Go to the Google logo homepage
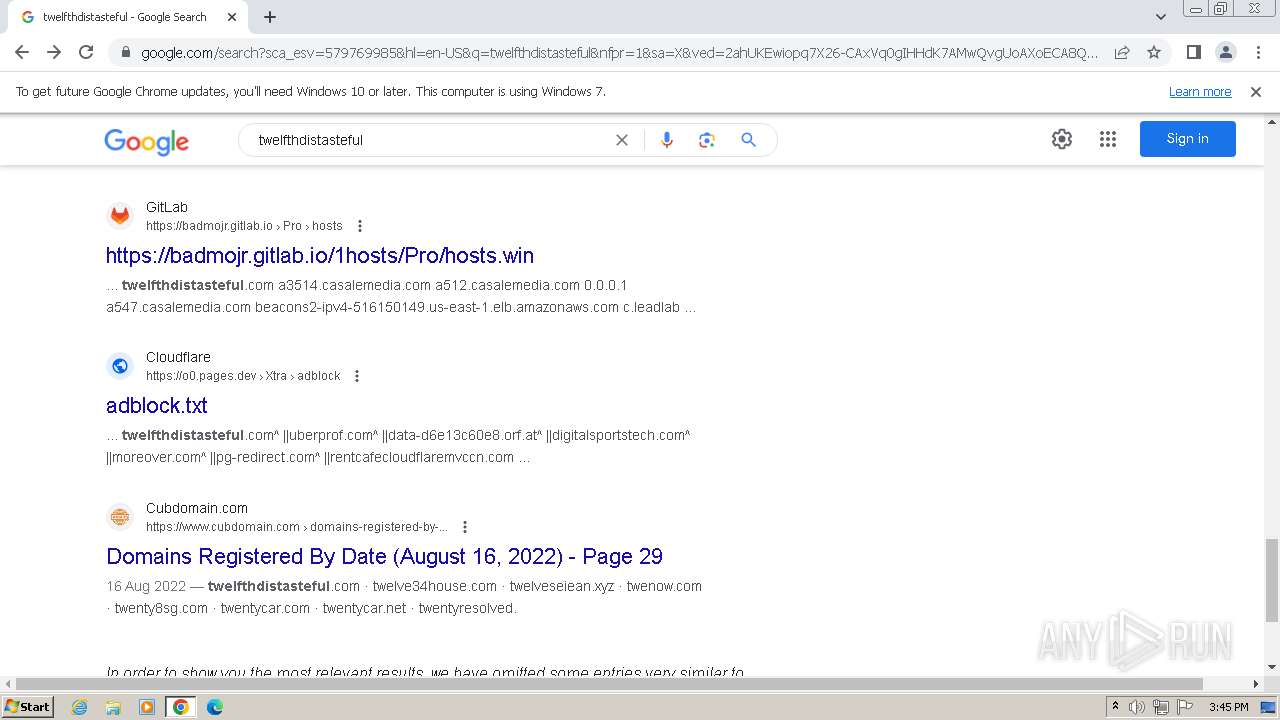This screenshot has width=1280, height=720. 146,141
